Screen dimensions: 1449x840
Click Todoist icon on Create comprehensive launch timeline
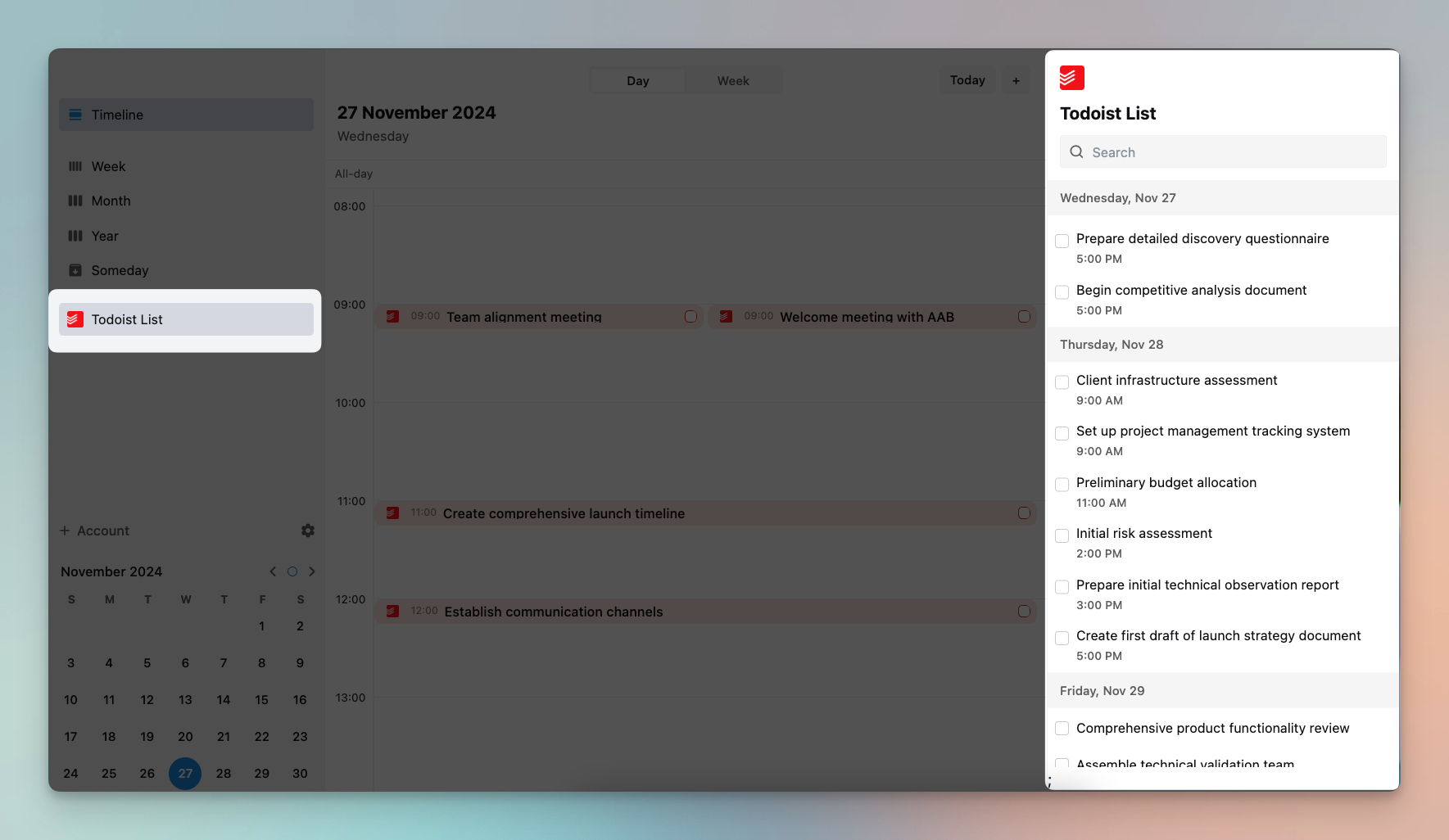(393, 513)
